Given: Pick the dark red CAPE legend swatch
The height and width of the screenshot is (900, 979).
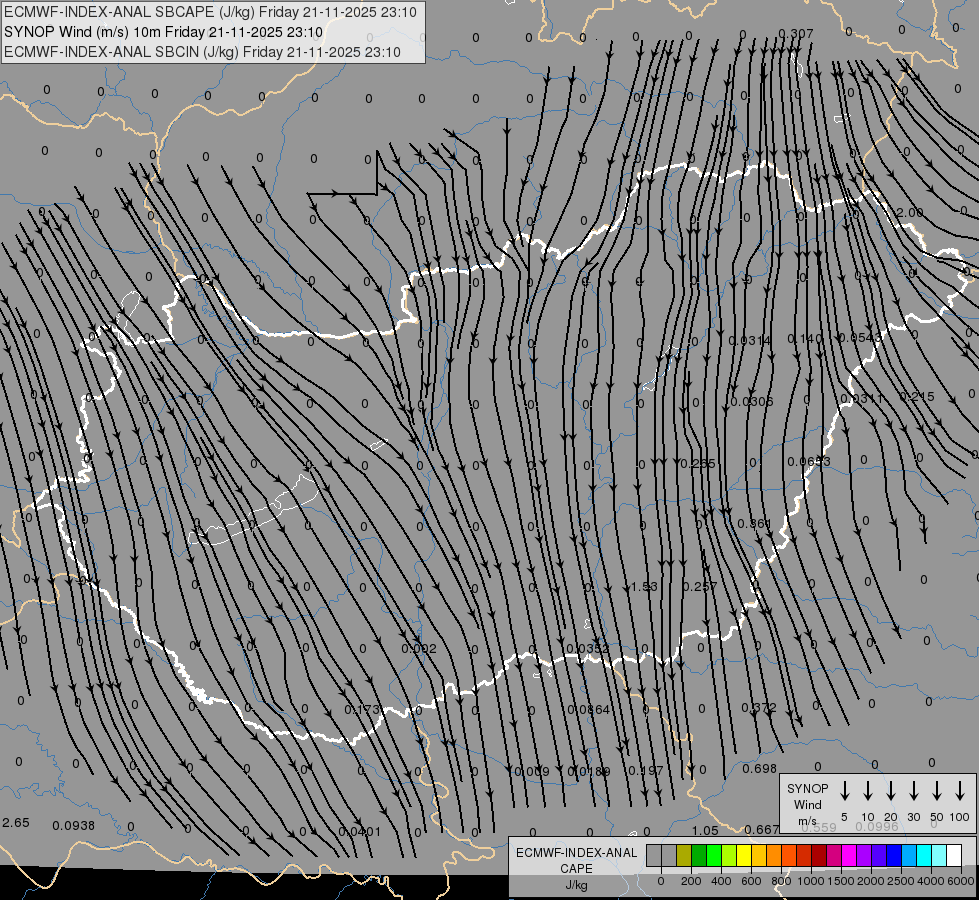Looking at the screenshot, I should pyautogui.click(x=819, y=855).
